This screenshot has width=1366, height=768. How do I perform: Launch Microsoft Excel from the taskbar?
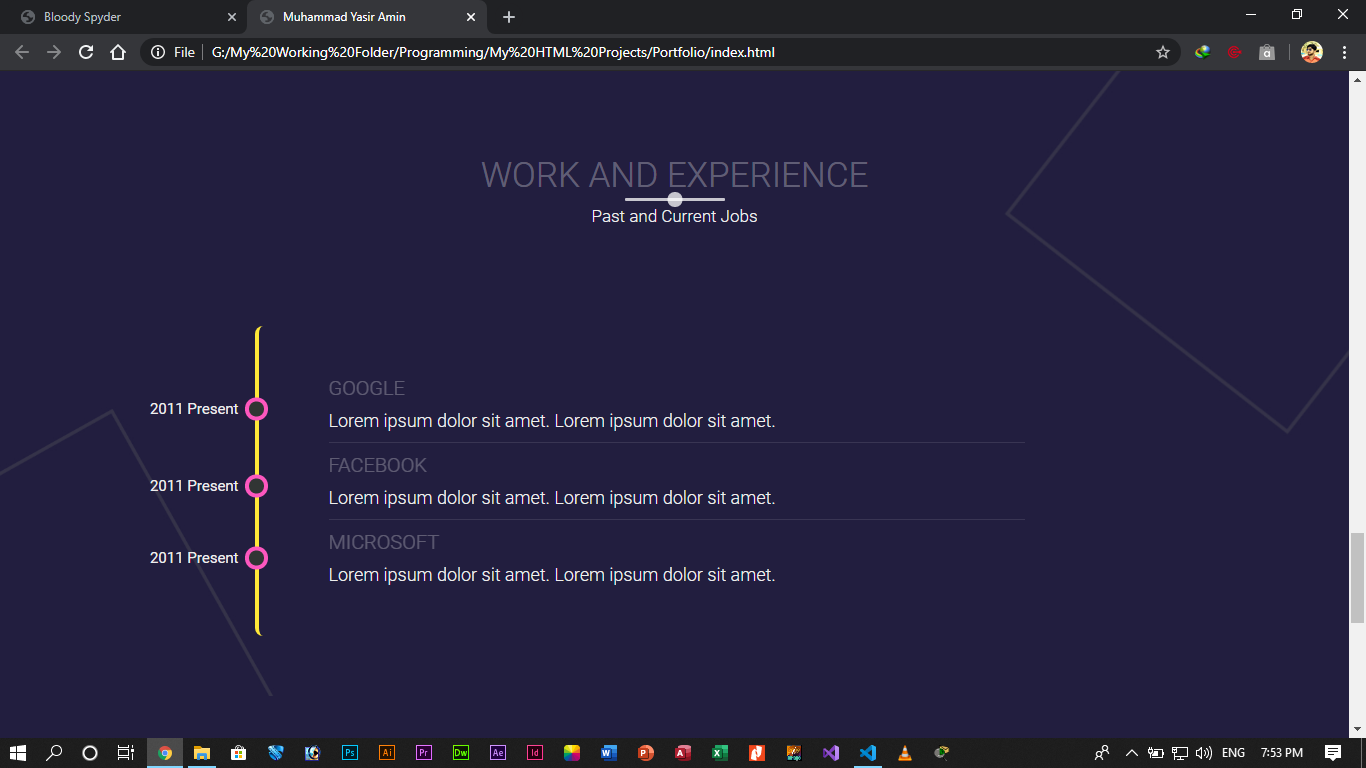coord(720,753)
